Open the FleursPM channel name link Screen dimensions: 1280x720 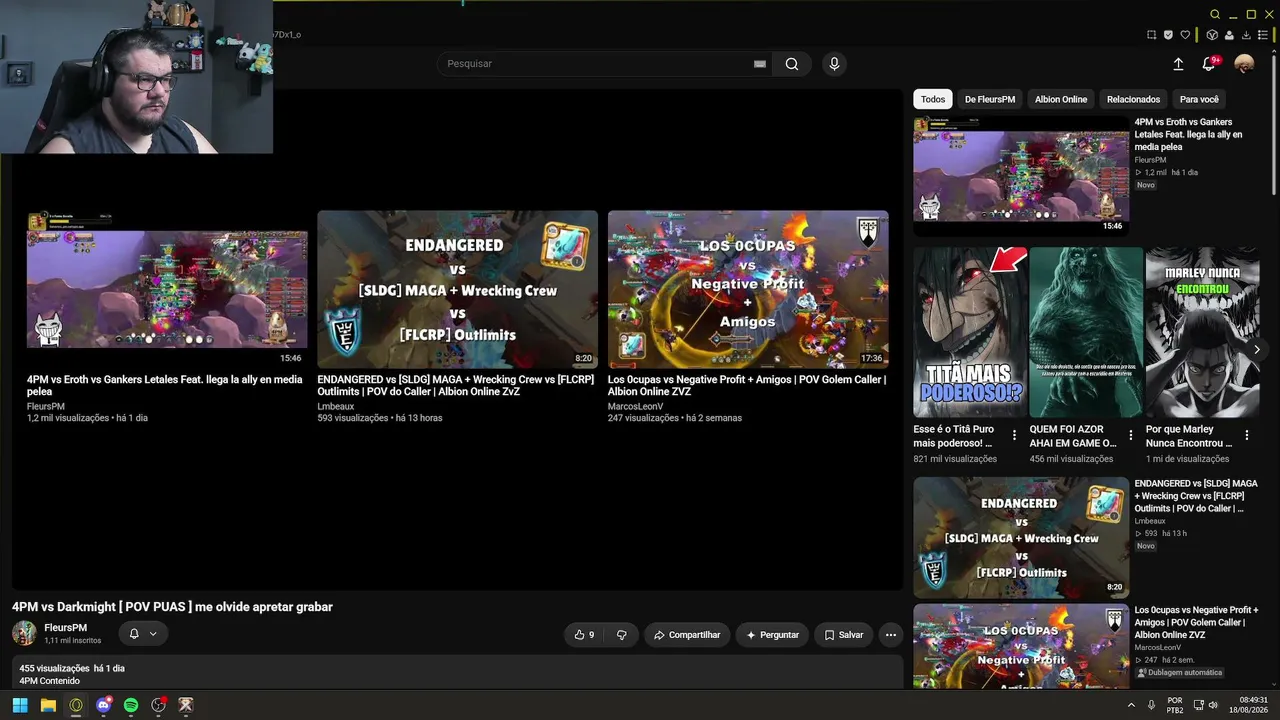(65, 628)
